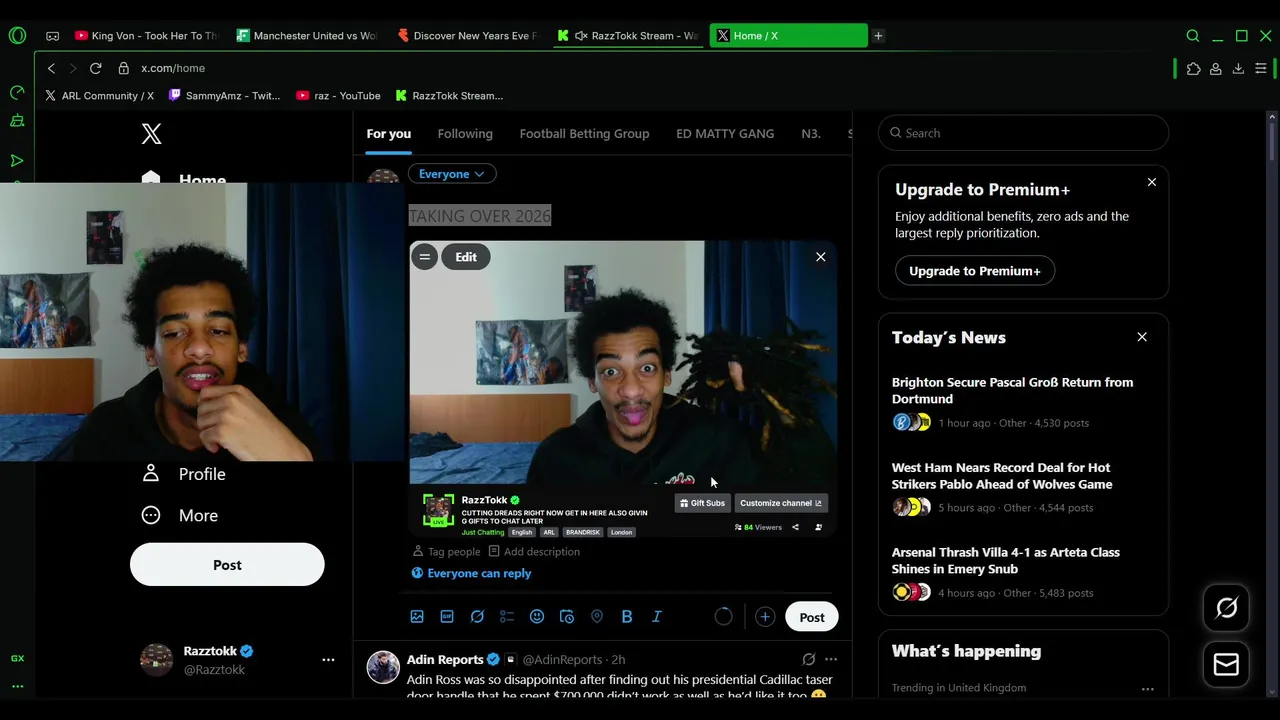Switch to Discover New Years Eve tab

pos(467,36)
